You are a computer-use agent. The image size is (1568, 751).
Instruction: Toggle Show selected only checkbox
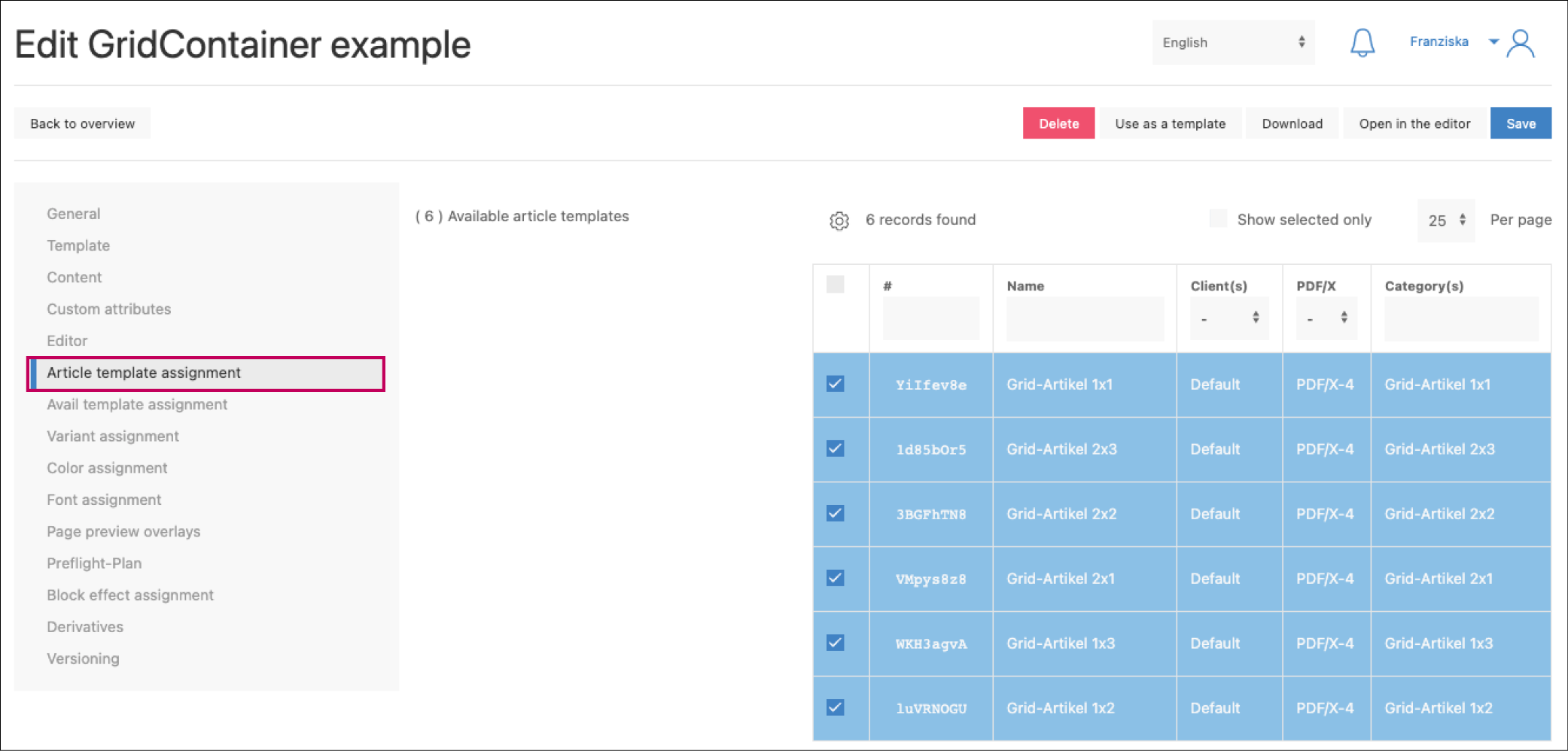pyautogui.click(x=1217, y=219)
